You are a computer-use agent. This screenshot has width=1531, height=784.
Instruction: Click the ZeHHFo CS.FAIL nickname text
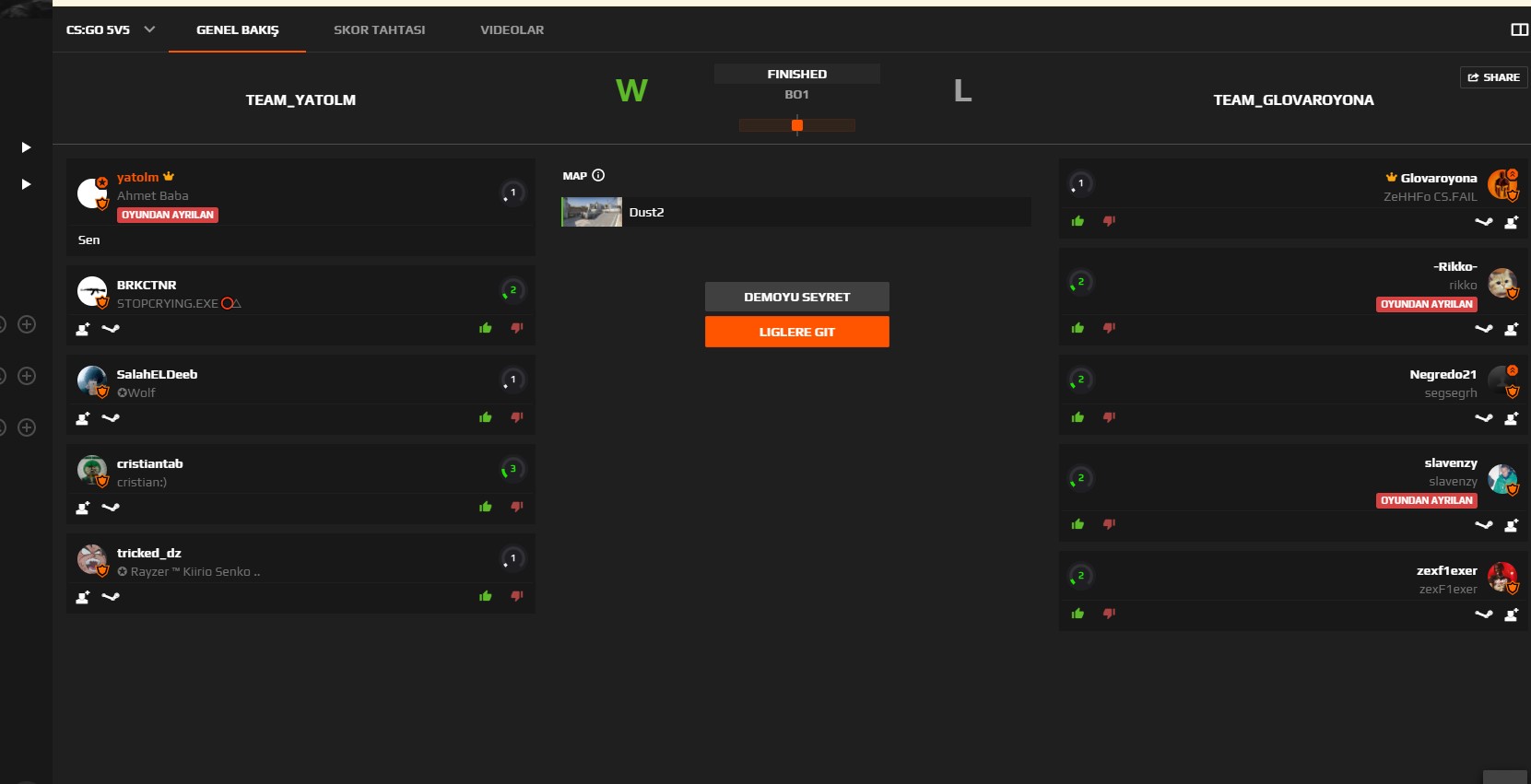[x=1430, y=196]
